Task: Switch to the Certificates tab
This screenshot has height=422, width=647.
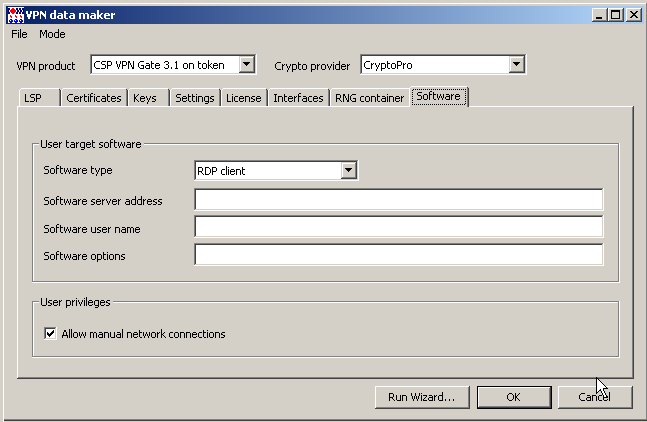Action: 94,98
